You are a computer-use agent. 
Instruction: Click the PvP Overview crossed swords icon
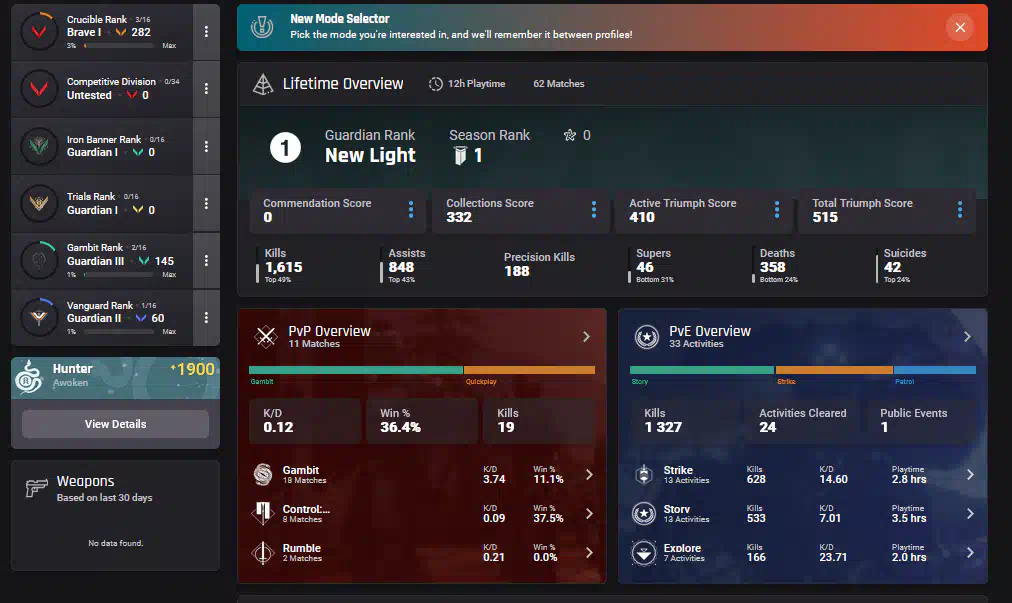tap(265, 337)
